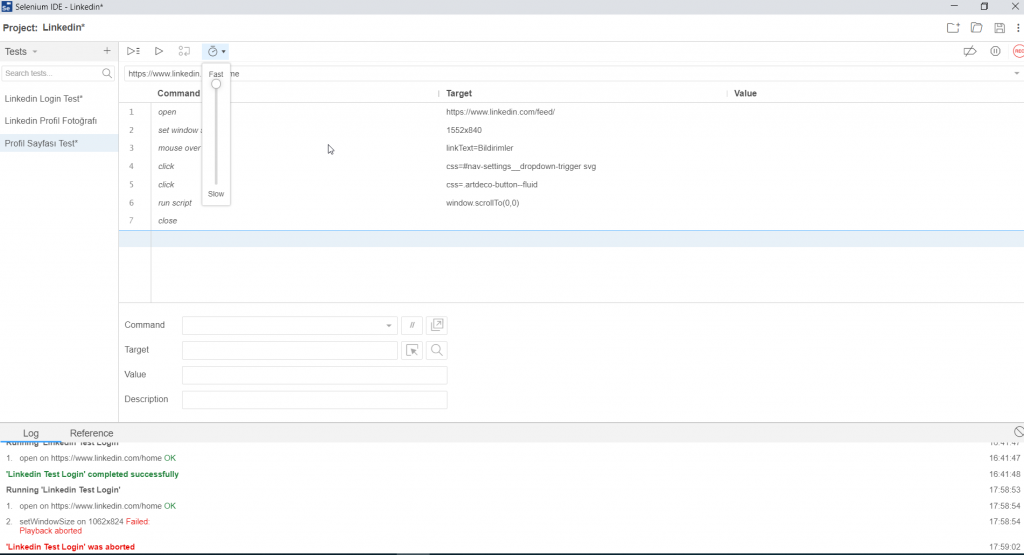
Task: Click the base URL field
Action: point(567,74)
